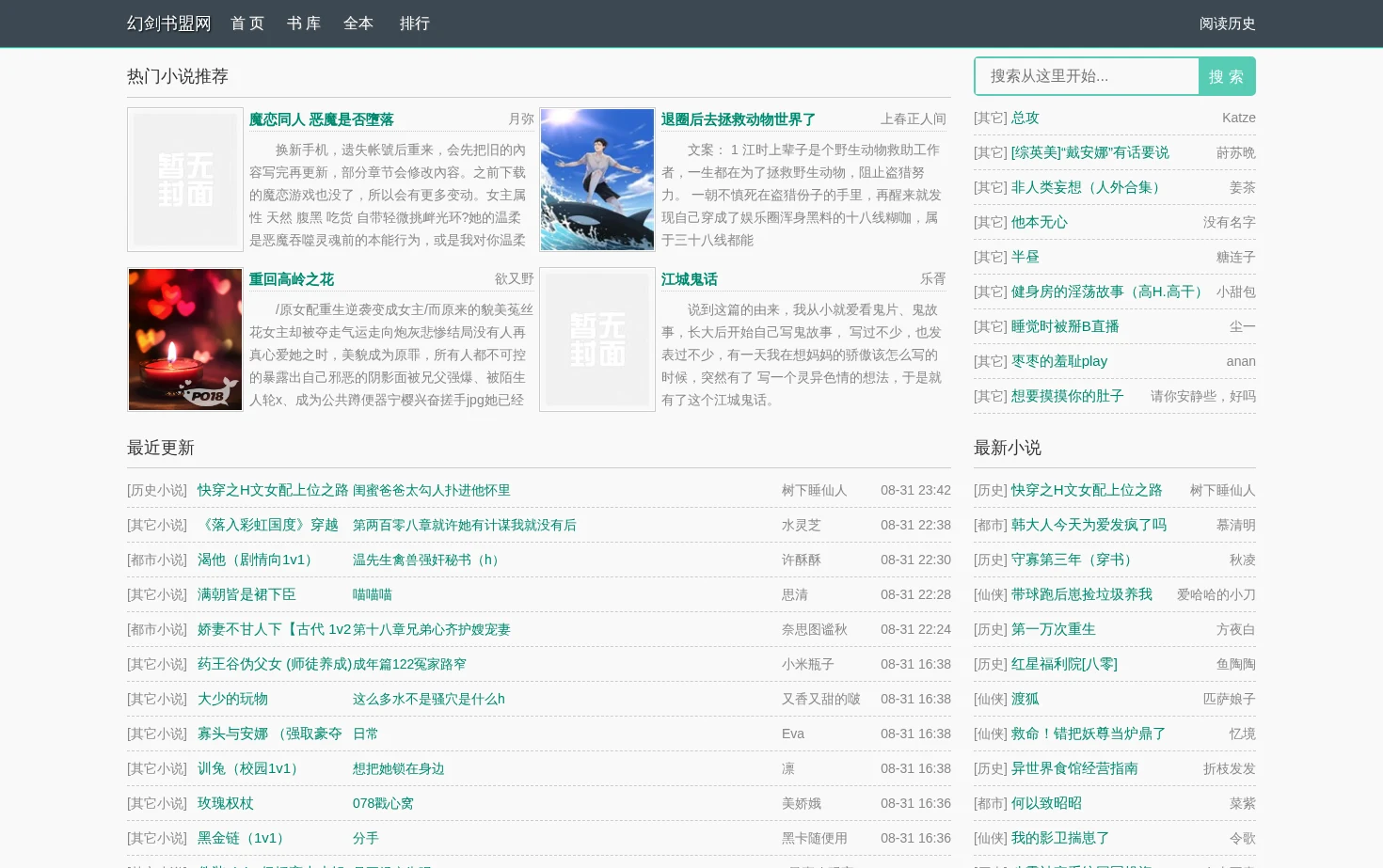The image size is (1383, 868).
Task: Open 我的影卫揣崽了 in 最新小说
Action: 1060,838
